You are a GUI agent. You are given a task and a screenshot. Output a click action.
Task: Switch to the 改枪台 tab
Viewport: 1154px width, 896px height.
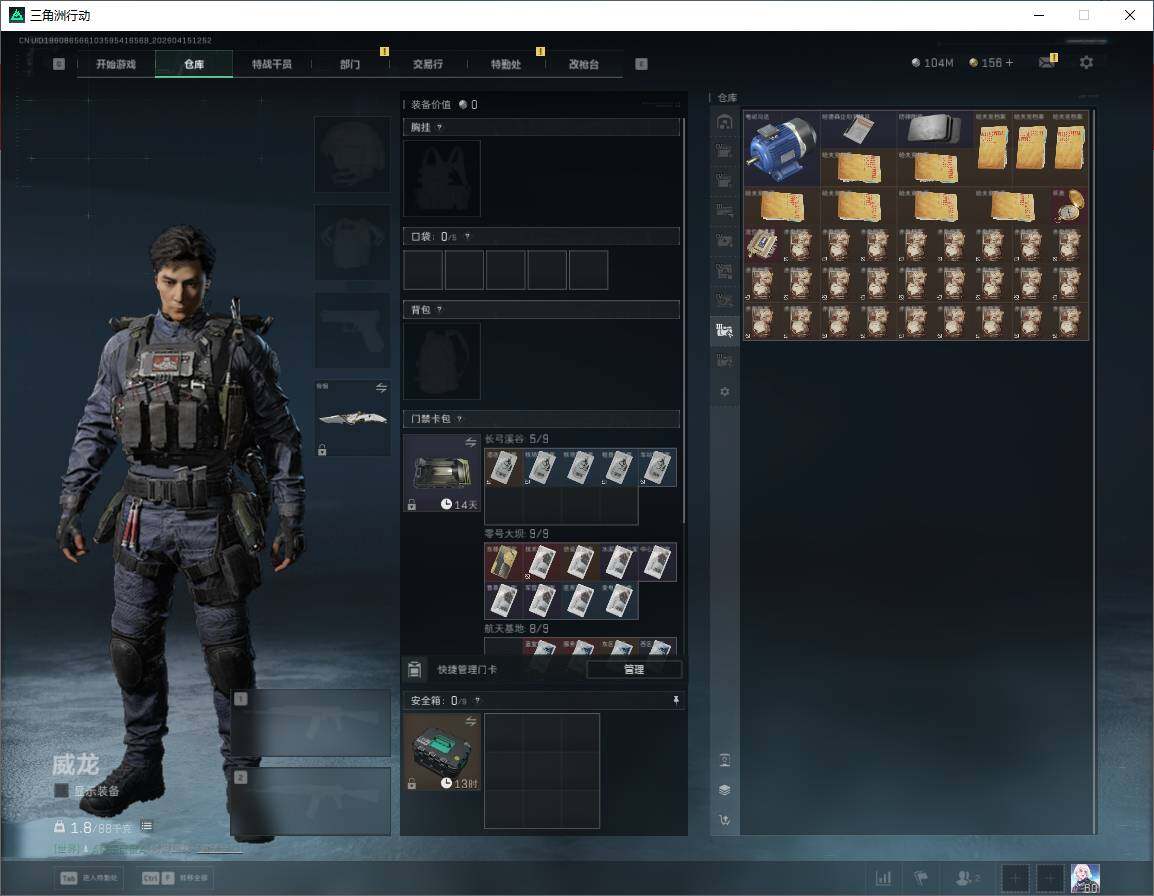pos(584,64)
